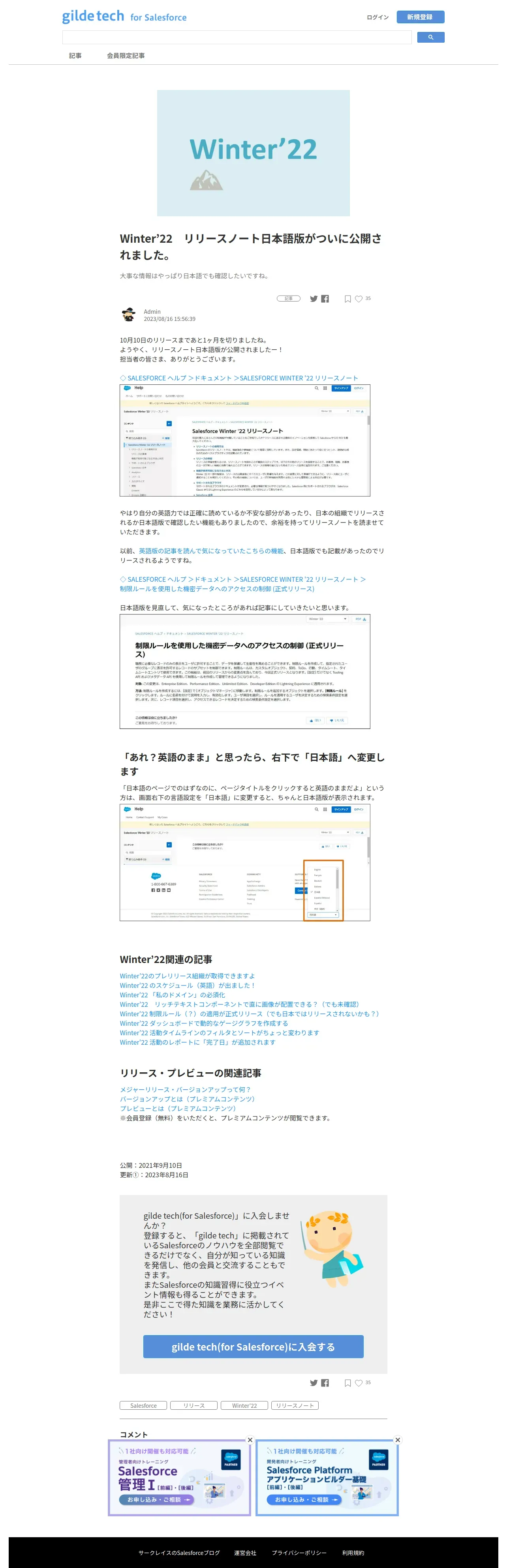Open Winter'22 制限ルール（？）の適用が正式リリース link

(250, 1014)
